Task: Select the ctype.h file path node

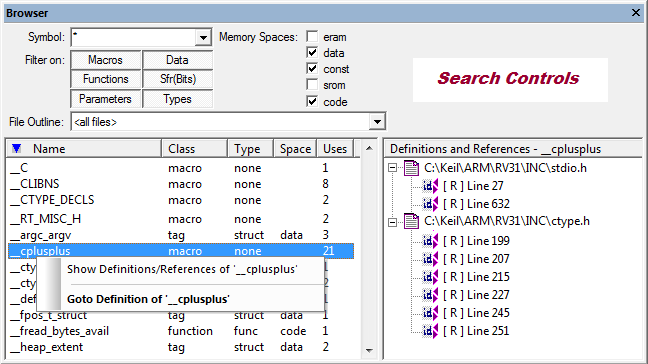Action: pyautogui.click(x=507, y=221)
